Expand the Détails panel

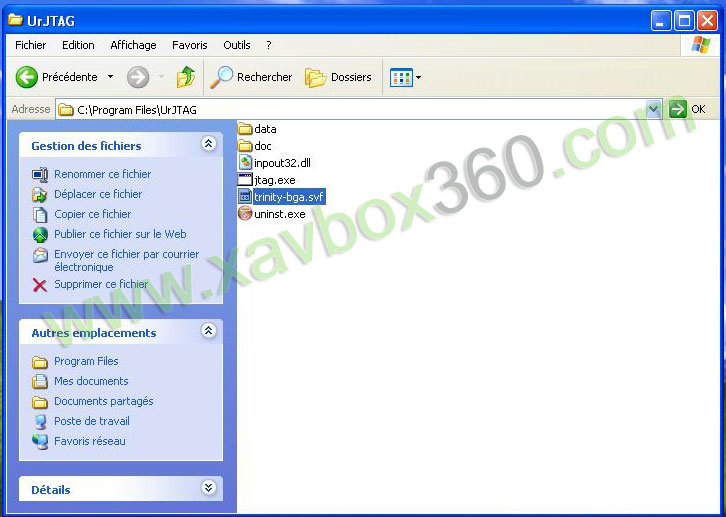click(209, 487)
